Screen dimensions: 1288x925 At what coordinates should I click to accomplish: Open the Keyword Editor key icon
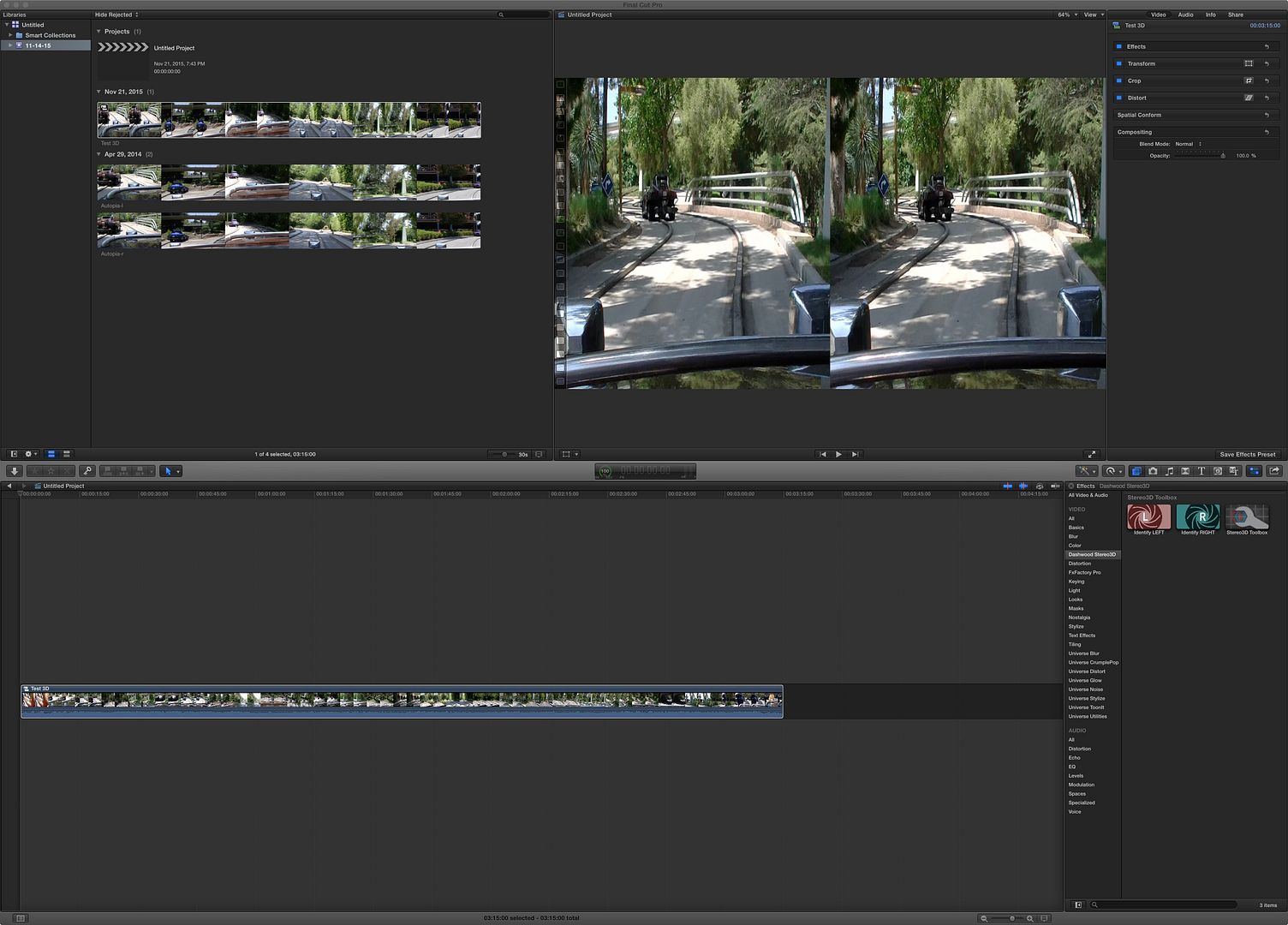[86, 471]
